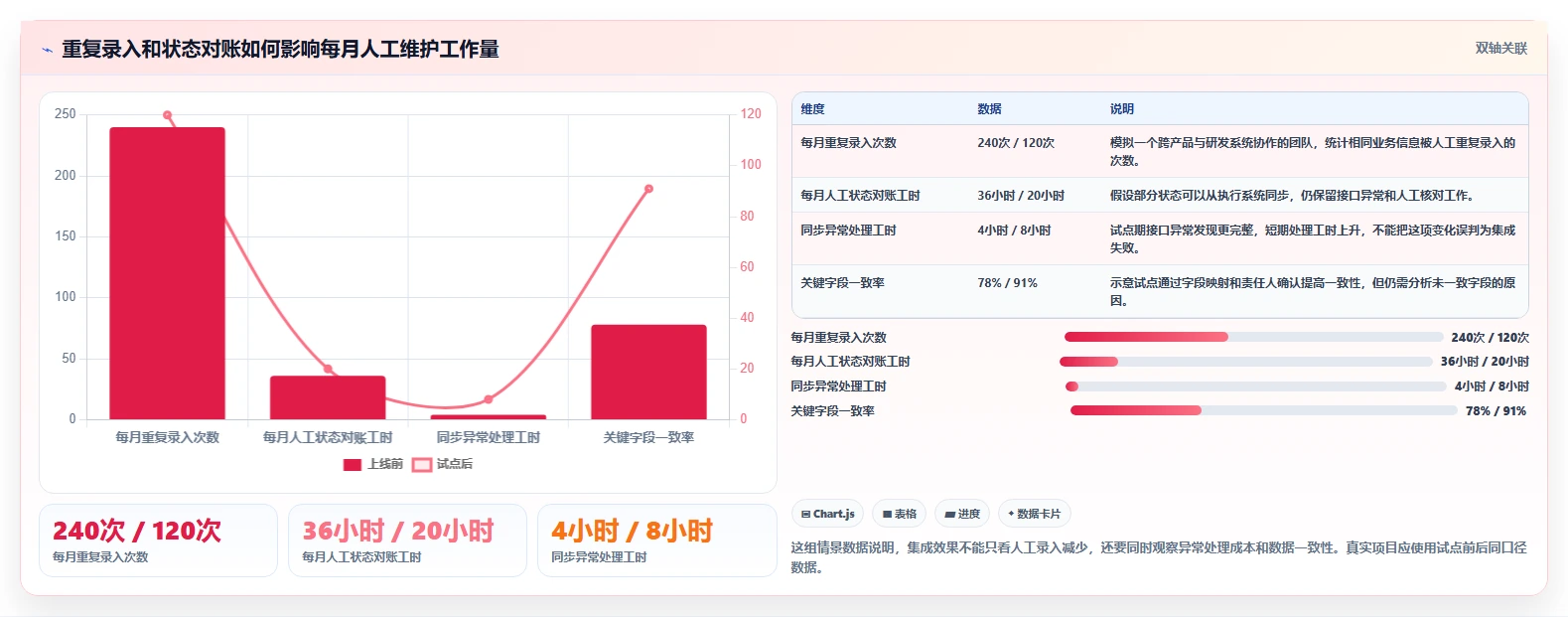This screenshot has width=1568, height=617.
Task: Click the 双轴关联 badge in the header
Action: pyautogui.click(x=1500, y=48)
